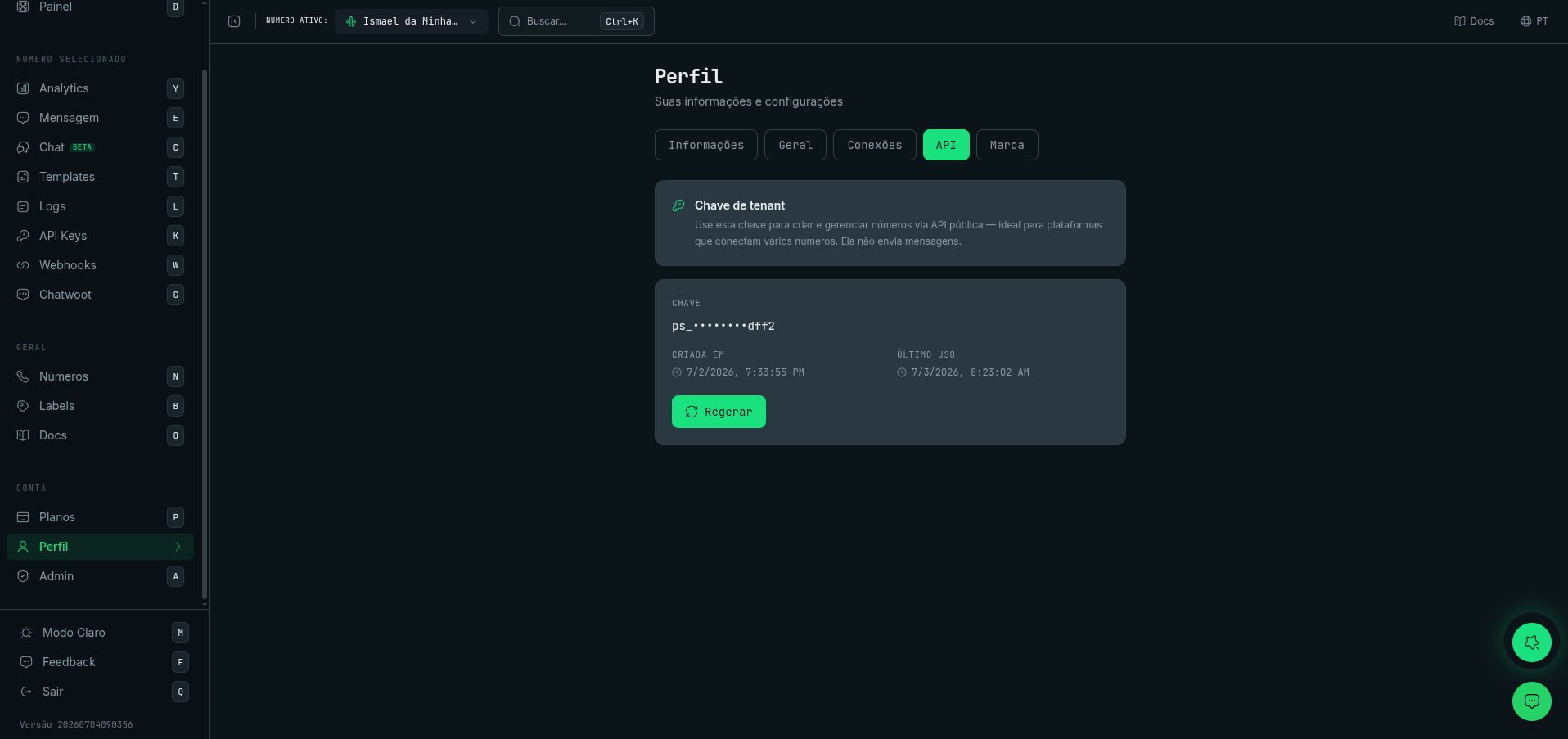Switch to the Informações tab
The height and width of the screenshot is (739, 1568).
coord(706,145)
